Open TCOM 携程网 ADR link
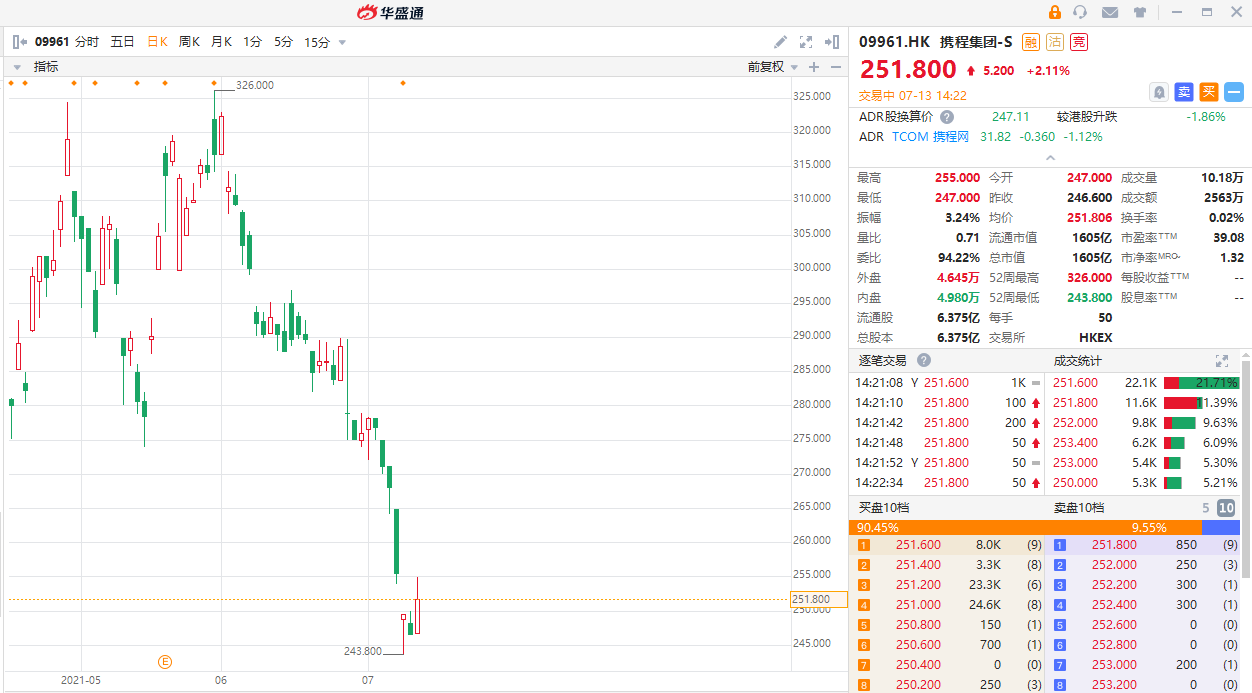1252x693 pixels. (x=930, y=137)
